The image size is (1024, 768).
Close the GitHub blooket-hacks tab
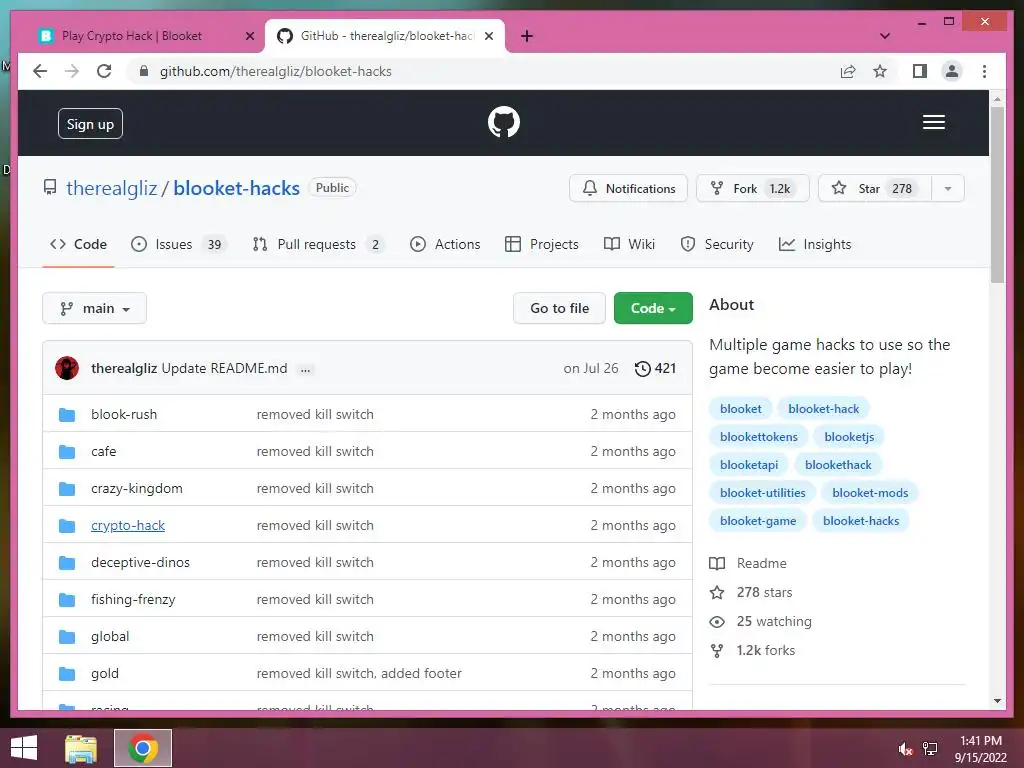(488, 37)
